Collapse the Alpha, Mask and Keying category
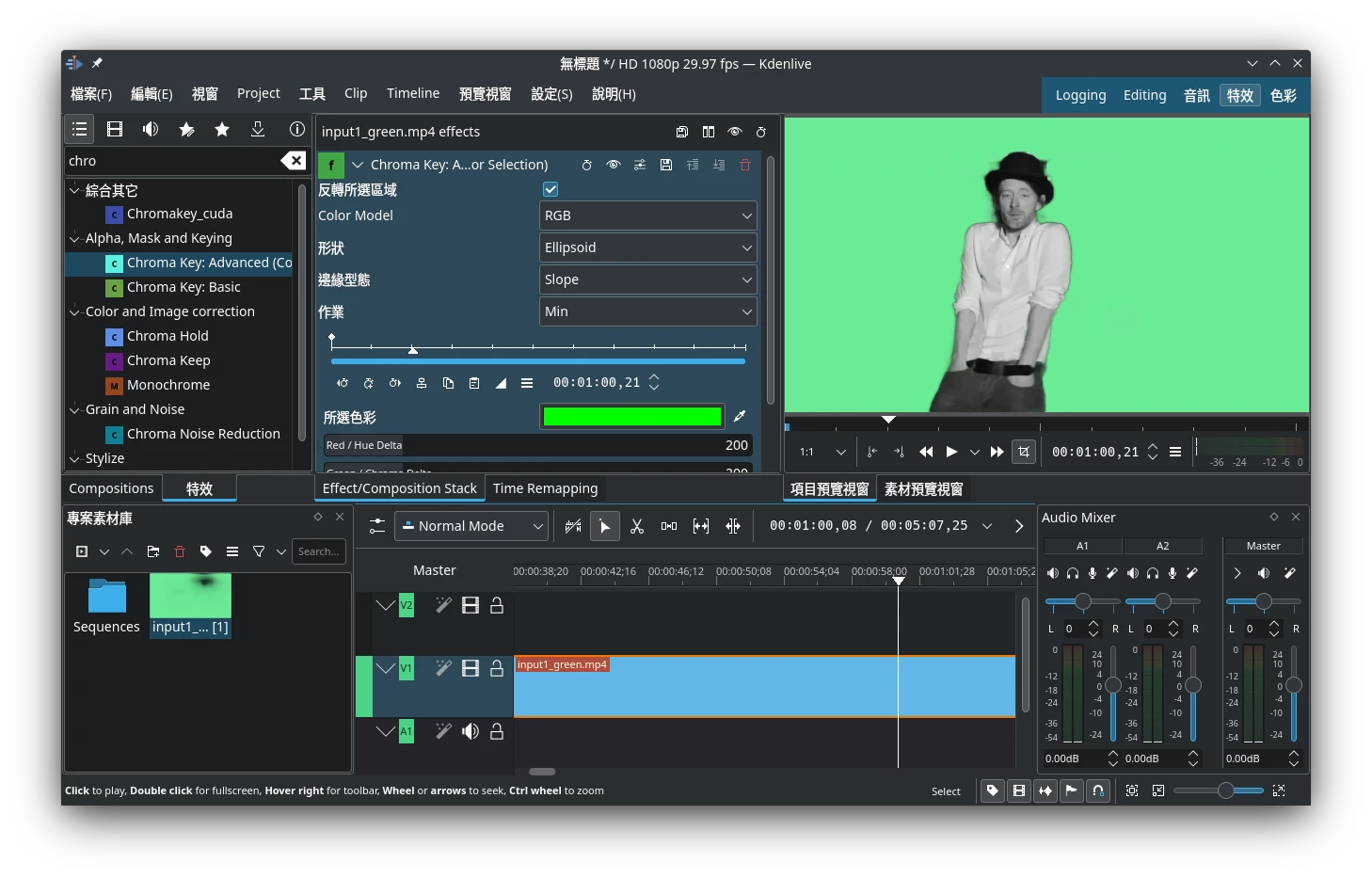The width and height of the screenshot is (1372, 878). [74, 239]
